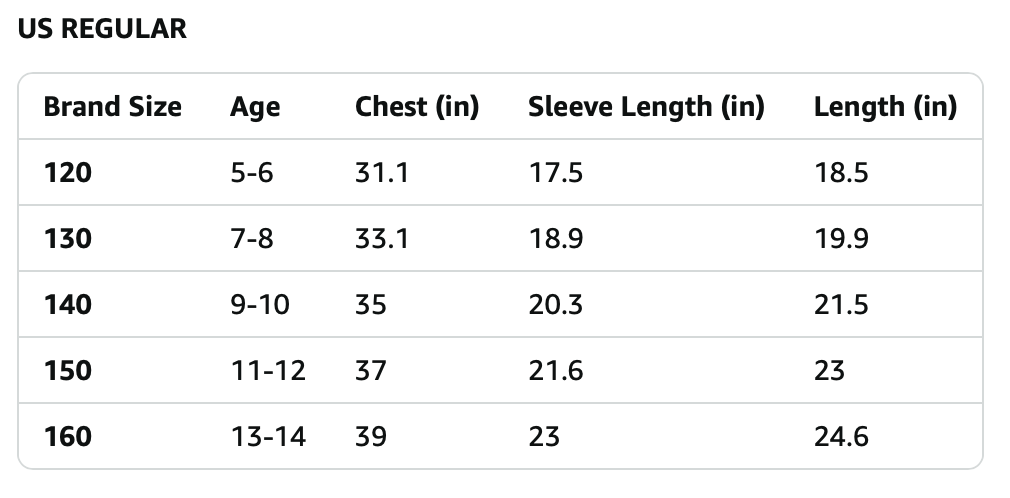Select the age 9-10 cell
Image resolution: width=1010 pixels, height=498 pixels.
pyautogui.click(x=260, y=304)
